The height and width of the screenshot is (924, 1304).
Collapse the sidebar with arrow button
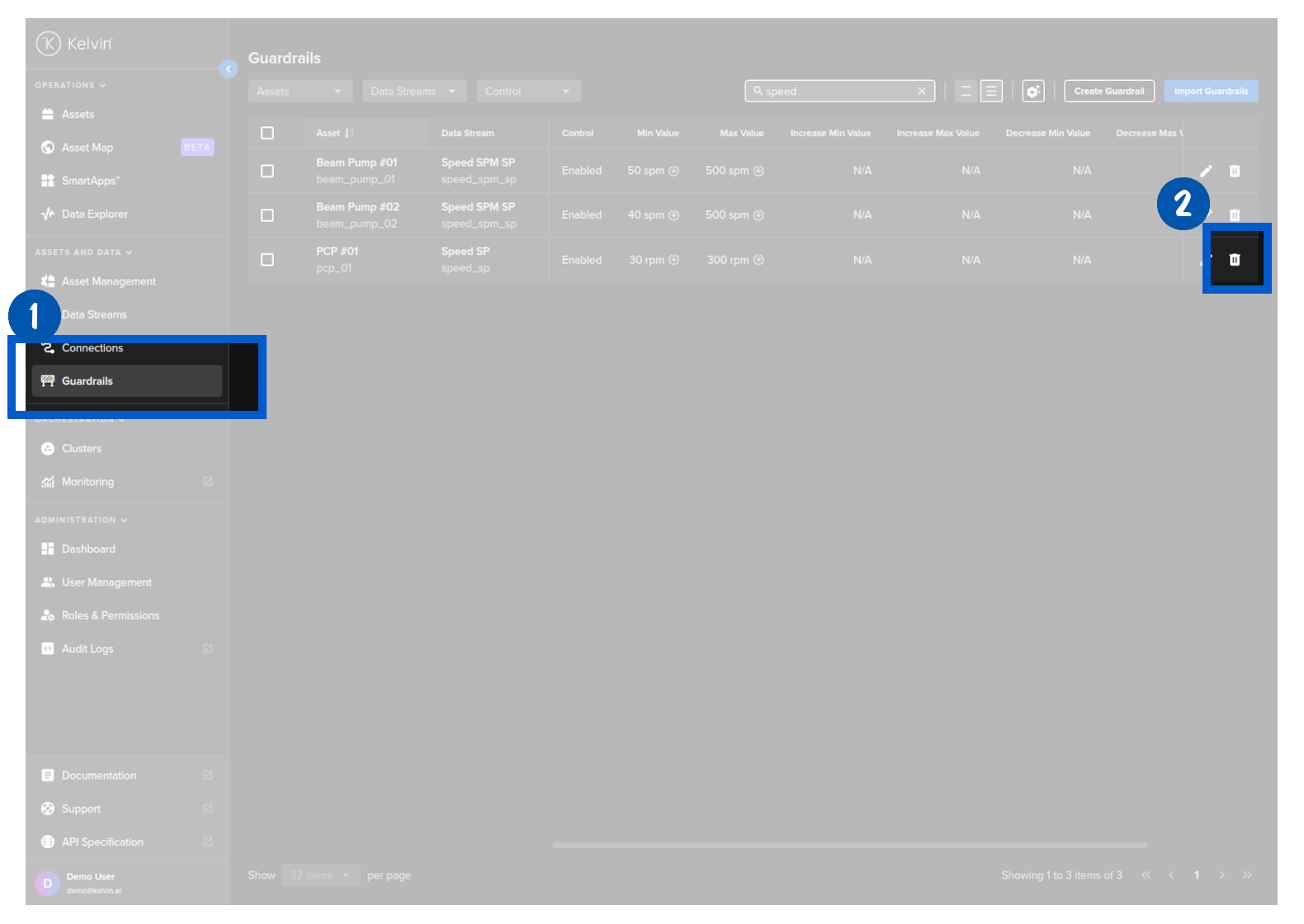[229, 69]
